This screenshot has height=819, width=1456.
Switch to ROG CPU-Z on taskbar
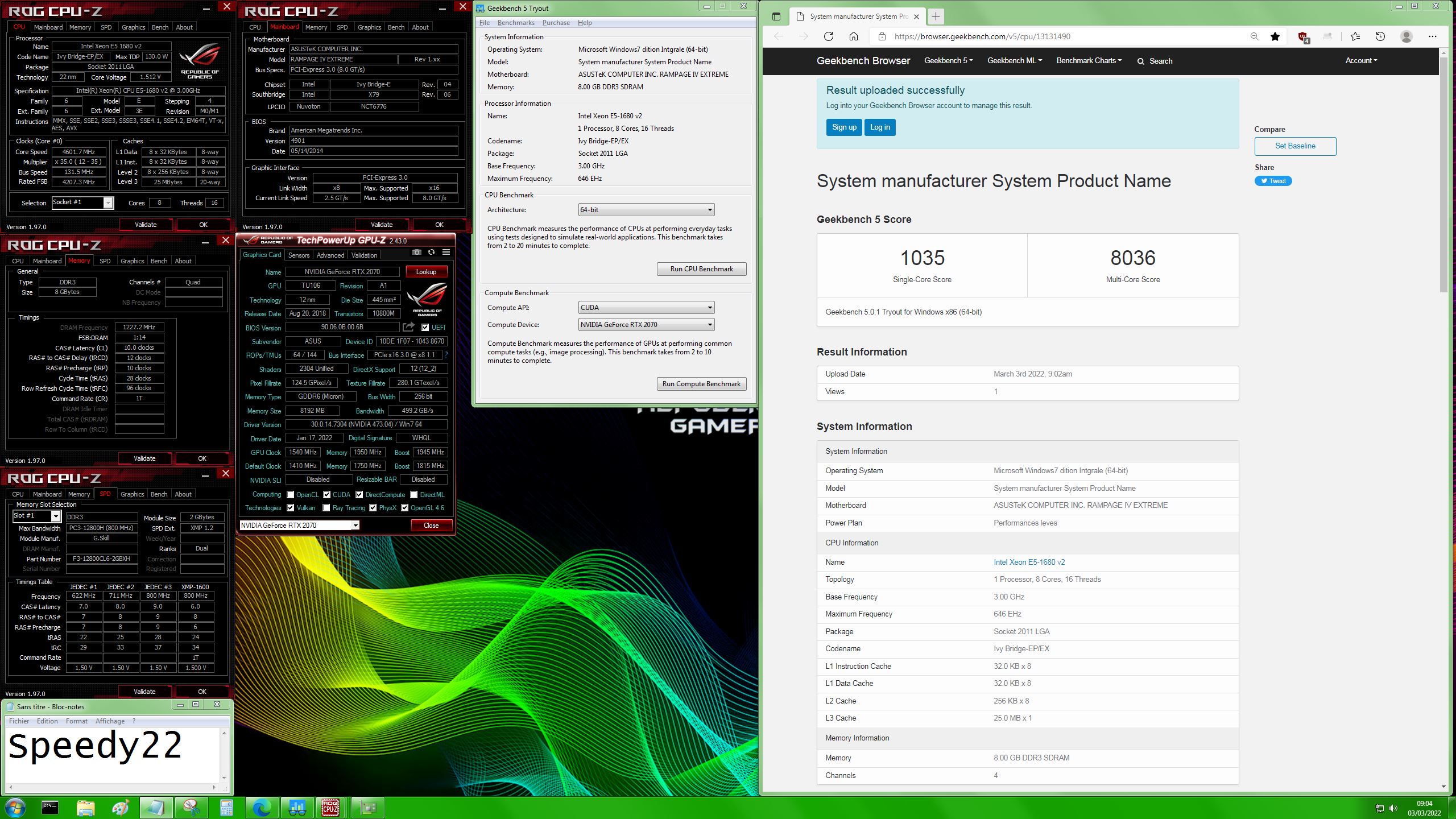(331, 808)
